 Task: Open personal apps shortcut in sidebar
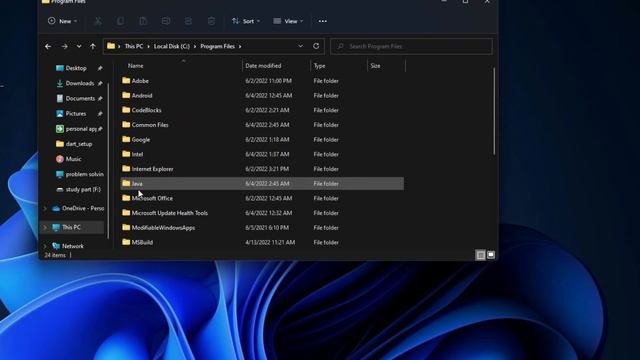click(81, 129)
